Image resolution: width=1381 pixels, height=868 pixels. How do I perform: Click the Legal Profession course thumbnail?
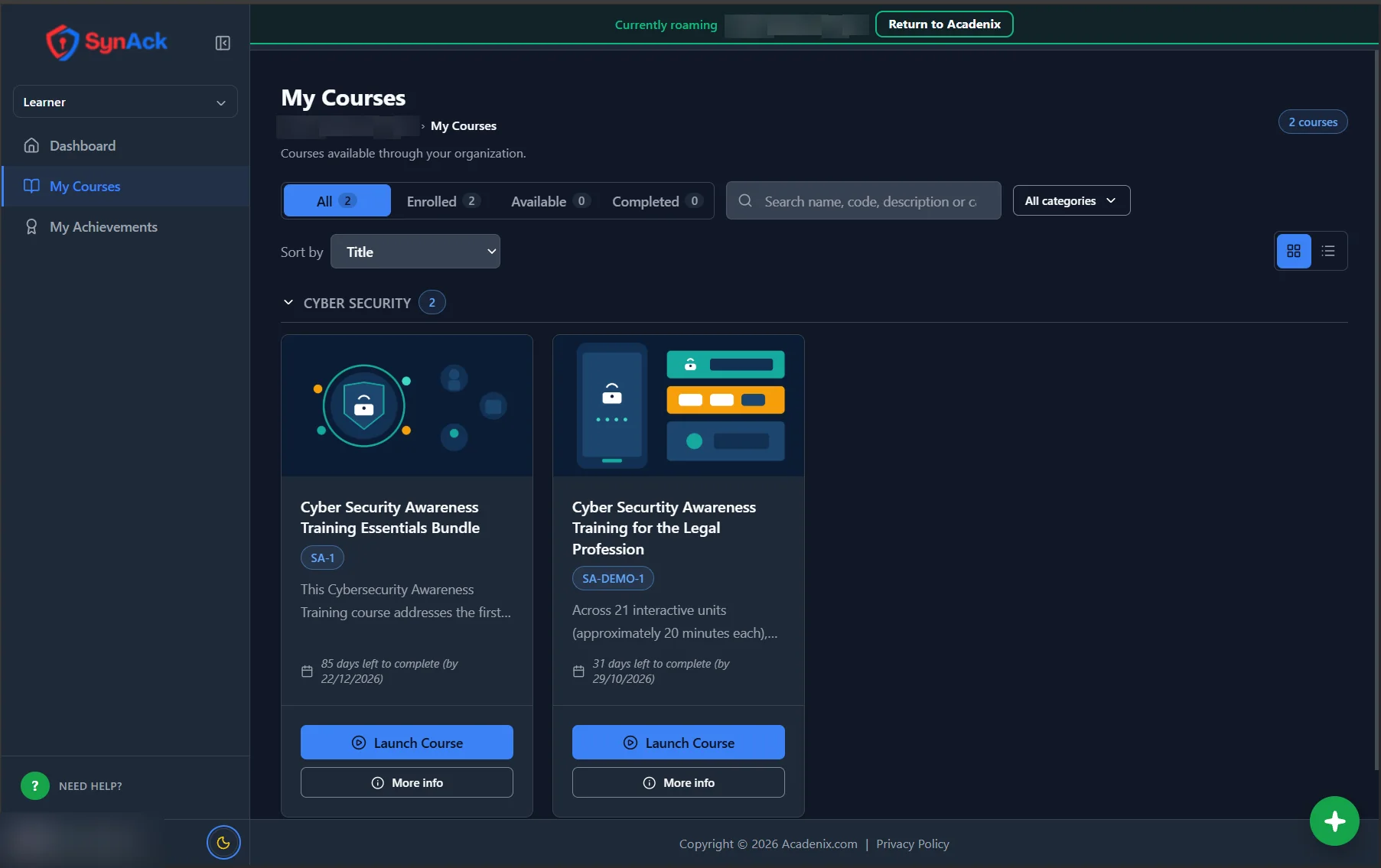pyautogui.click(x=679, y=405)
